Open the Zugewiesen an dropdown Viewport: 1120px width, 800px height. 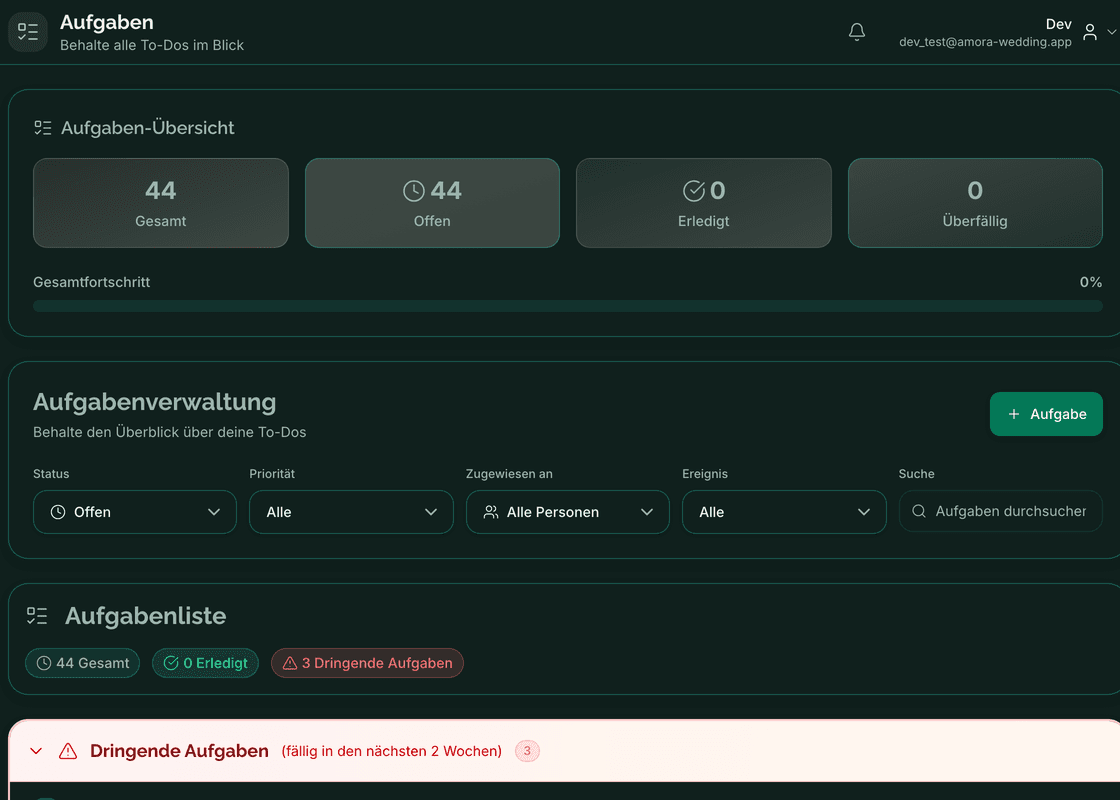568,512
